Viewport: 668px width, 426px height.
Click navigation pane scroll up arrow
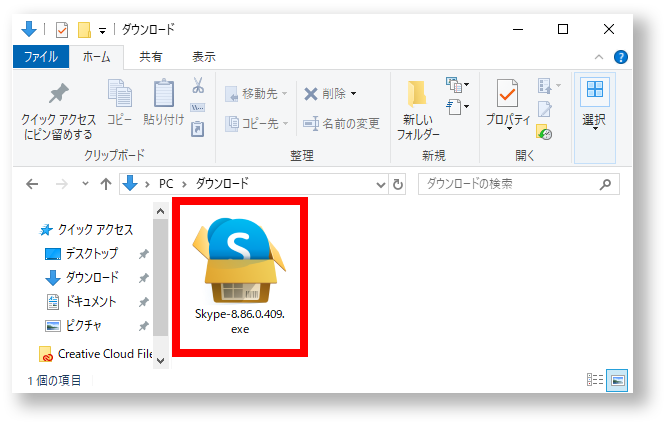[161, 211]
